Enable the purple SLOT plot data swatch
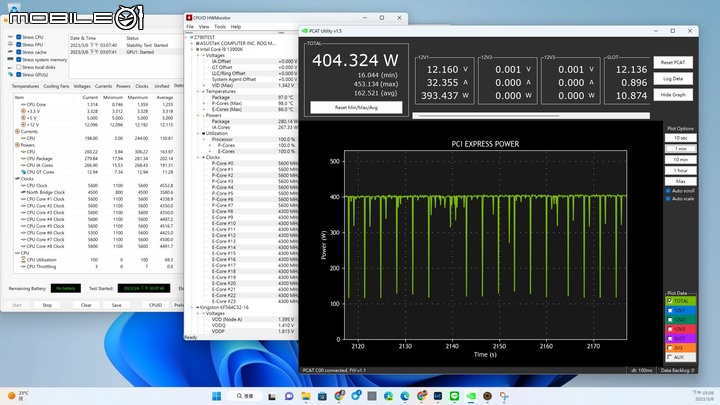The height and width of the screenshot is (405, 720). [x=681, y=338]
